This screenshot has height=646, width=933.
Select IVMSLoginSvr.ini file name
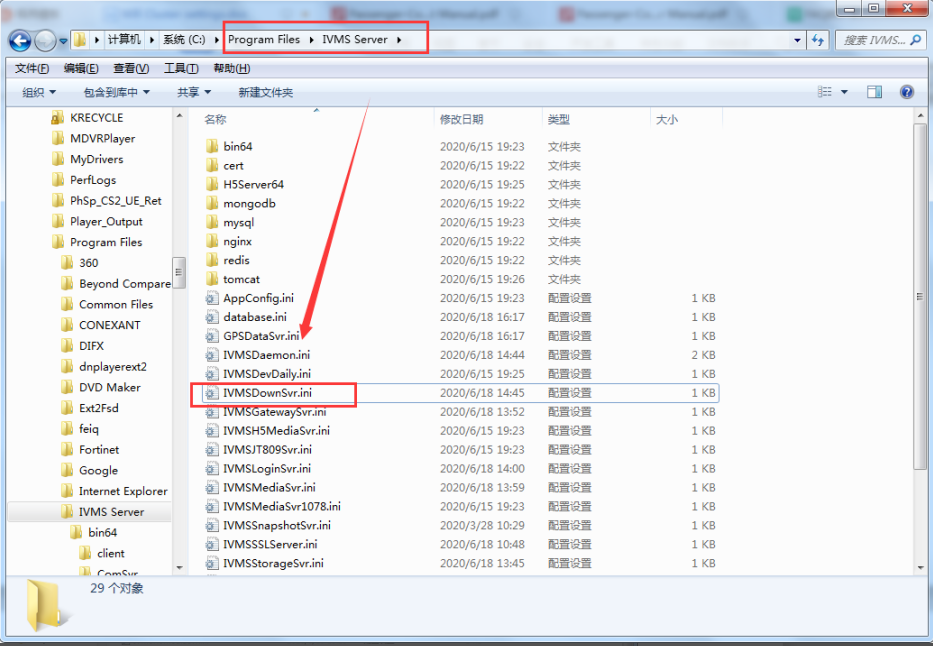[267, 469]
